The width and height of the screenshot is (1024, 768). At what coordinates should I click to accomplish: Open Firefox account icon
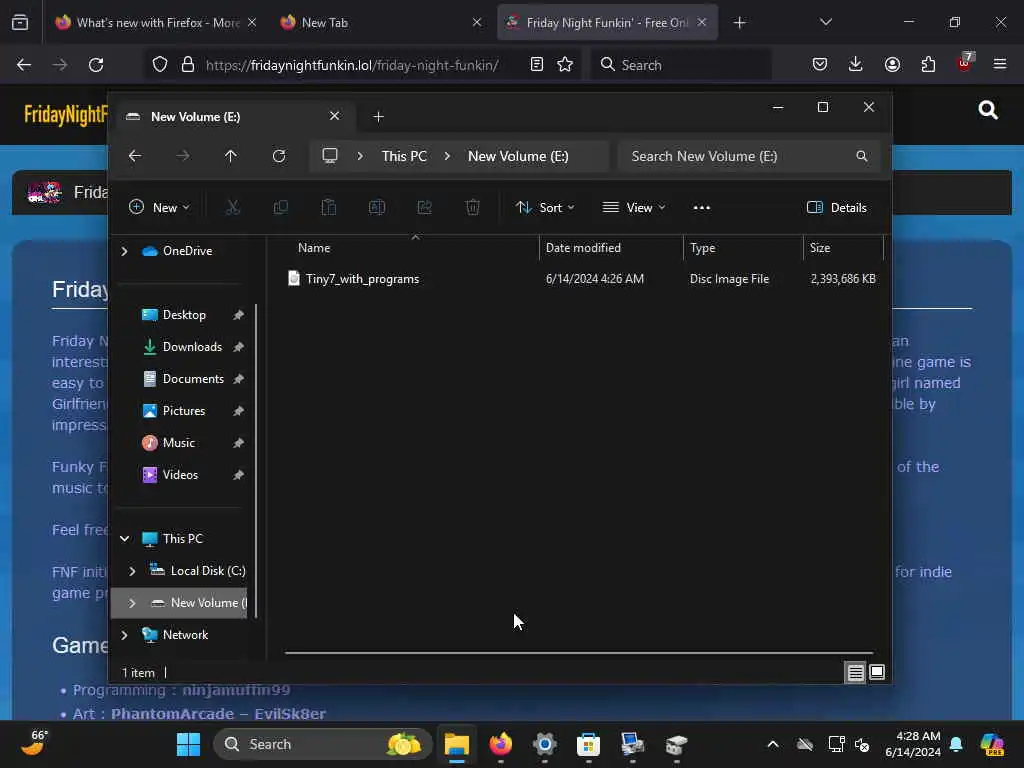tap(892, 65)
